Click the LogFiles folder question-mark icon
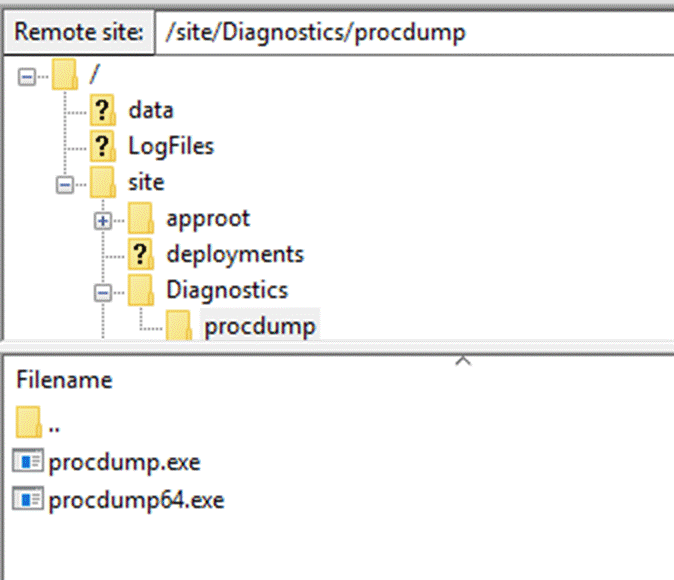Viewport: 674px width, 580px height. (102, 146)
